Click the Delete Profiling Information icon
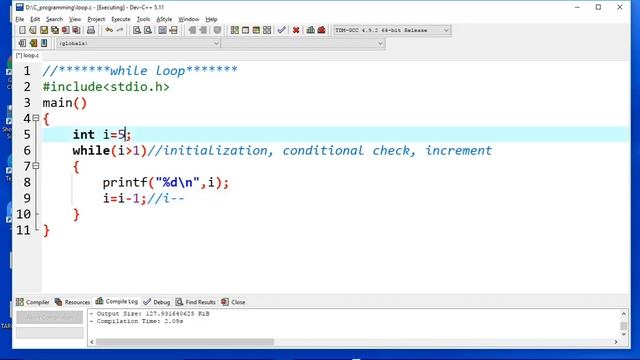The height and width of the screenshot is (360, 640). coord(322,30)
